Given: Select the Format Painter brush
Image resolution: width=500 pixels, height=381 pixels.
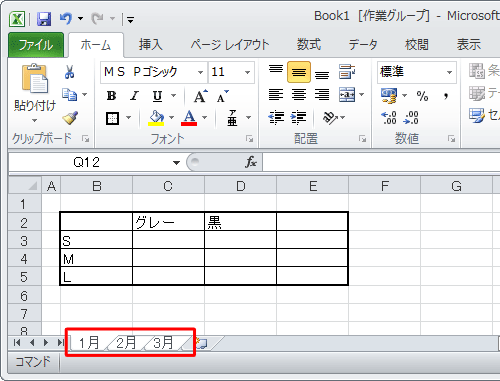Looking at the screenshot, I should (70, 118).
